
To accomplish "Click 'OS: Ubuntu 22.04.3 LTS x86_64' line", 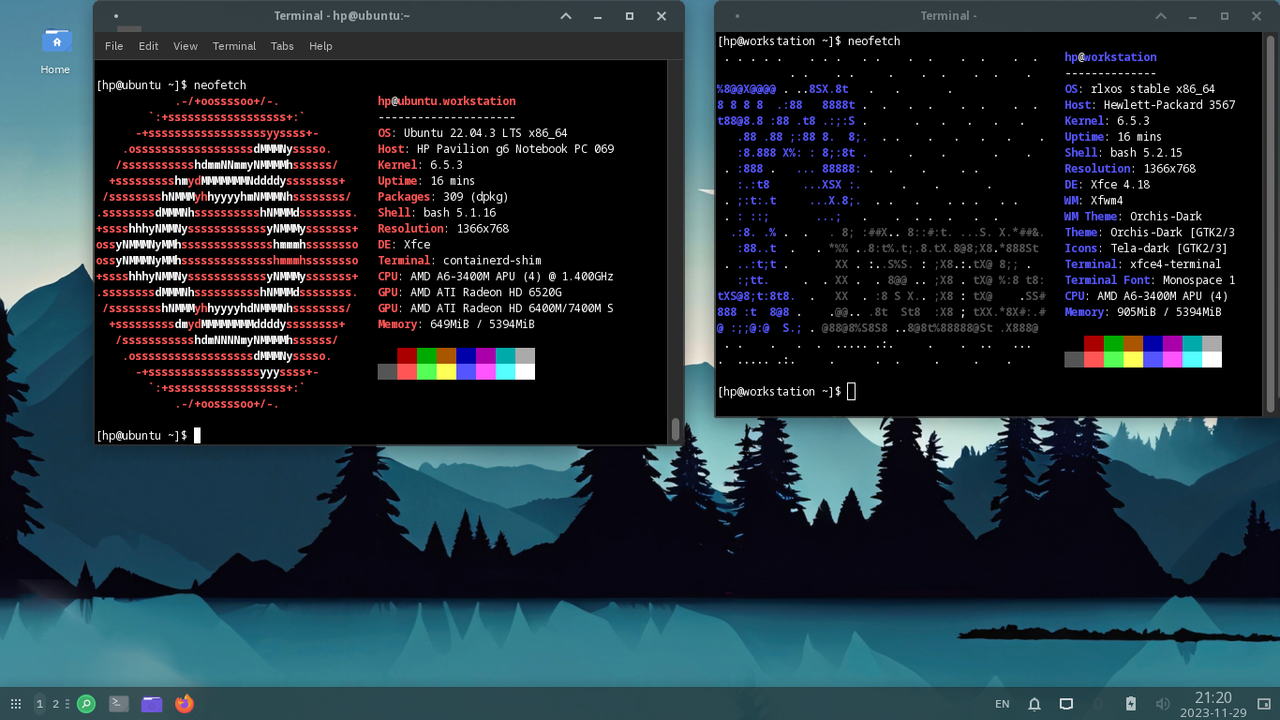I will pyautogui.click(x=473, y=133).
